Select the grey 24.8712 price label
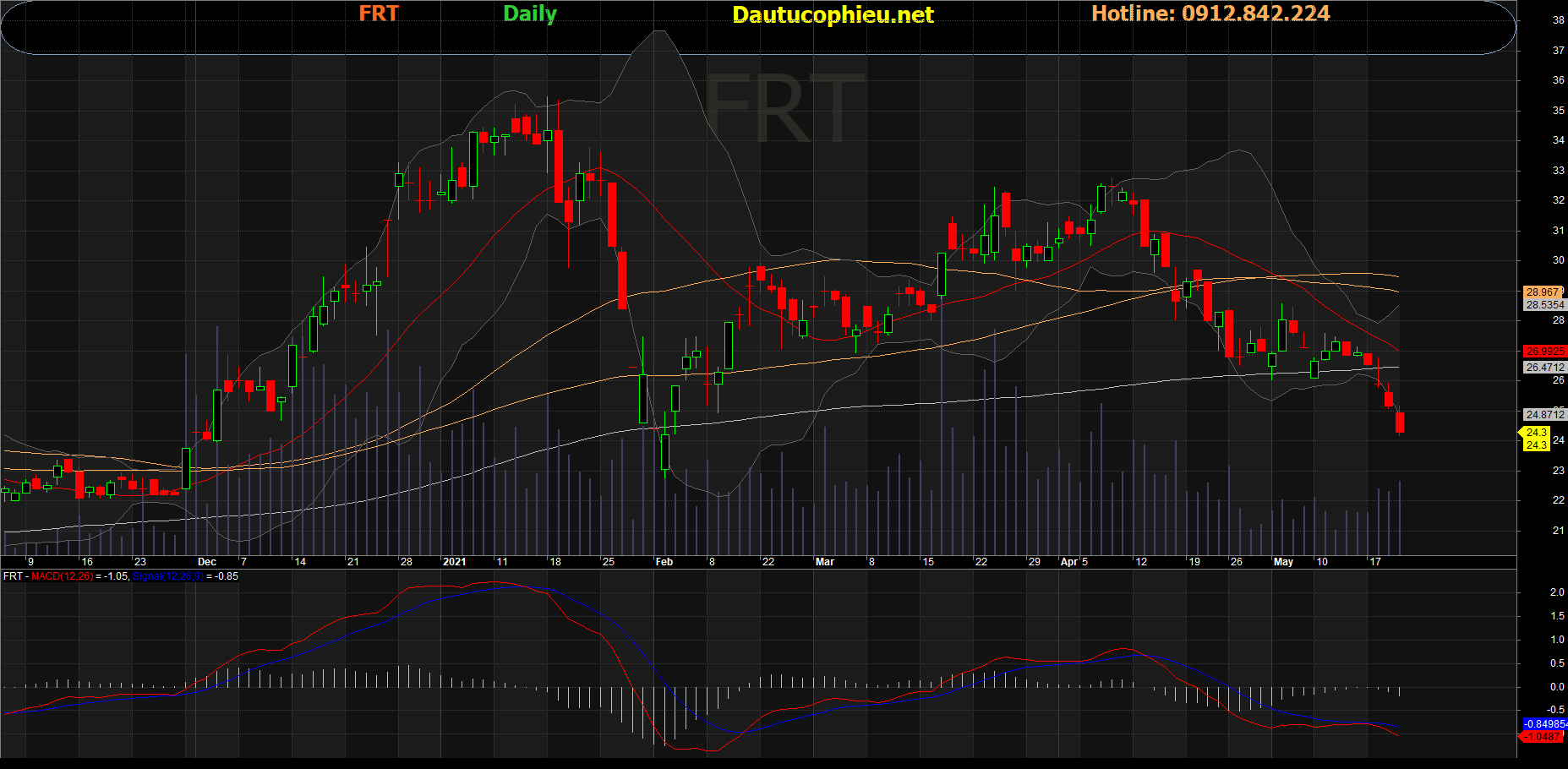Viewport: 1568px width, 769px height. [x=1545, y=415]
